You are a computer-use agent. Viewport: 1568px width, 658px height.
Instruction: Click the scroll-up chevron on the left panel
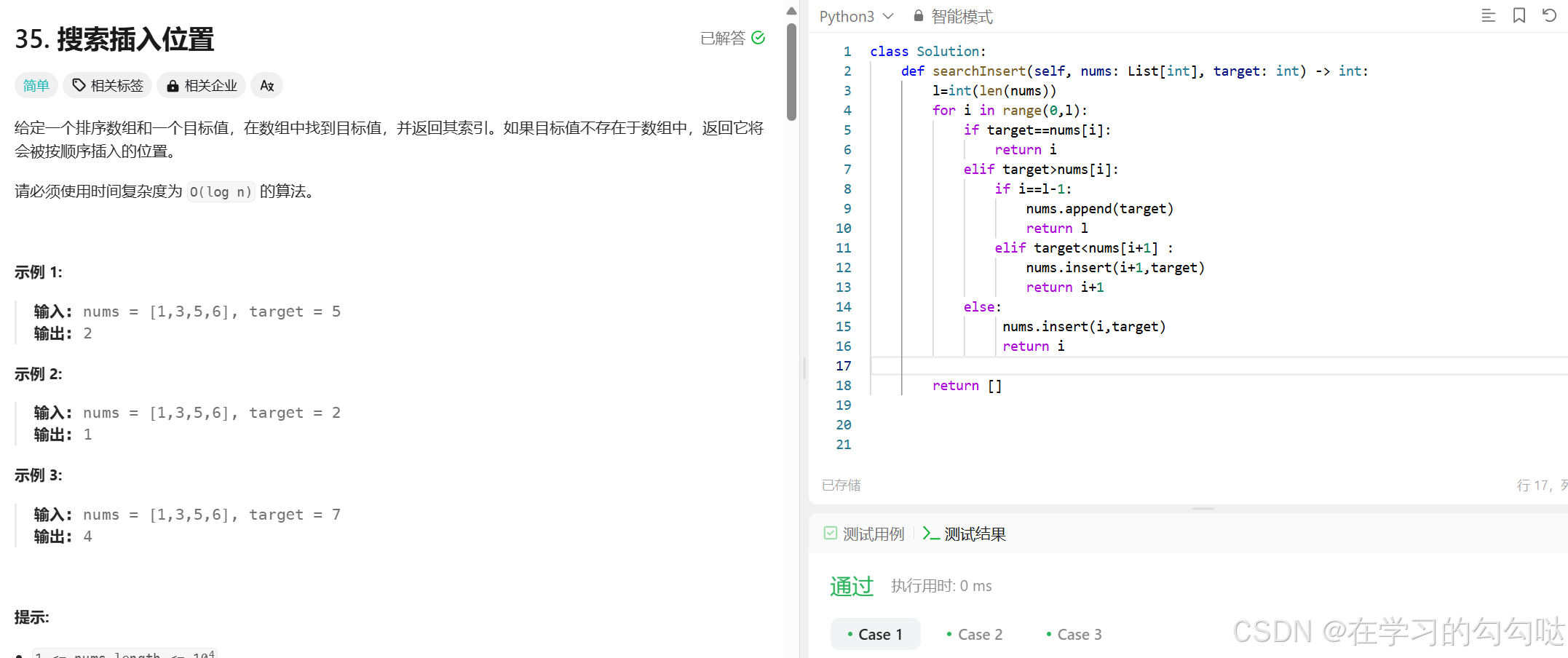point(791,10)
